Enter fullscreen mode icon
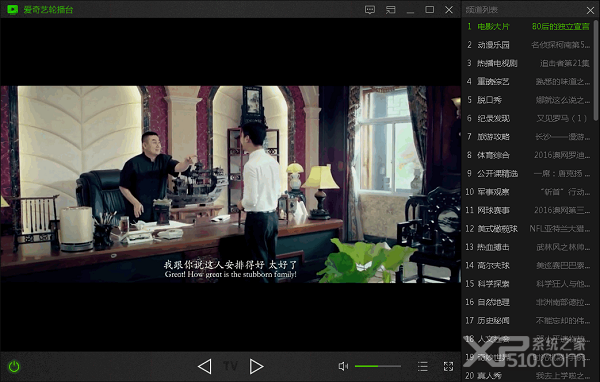600x382 pixels. tap(448, 366)
